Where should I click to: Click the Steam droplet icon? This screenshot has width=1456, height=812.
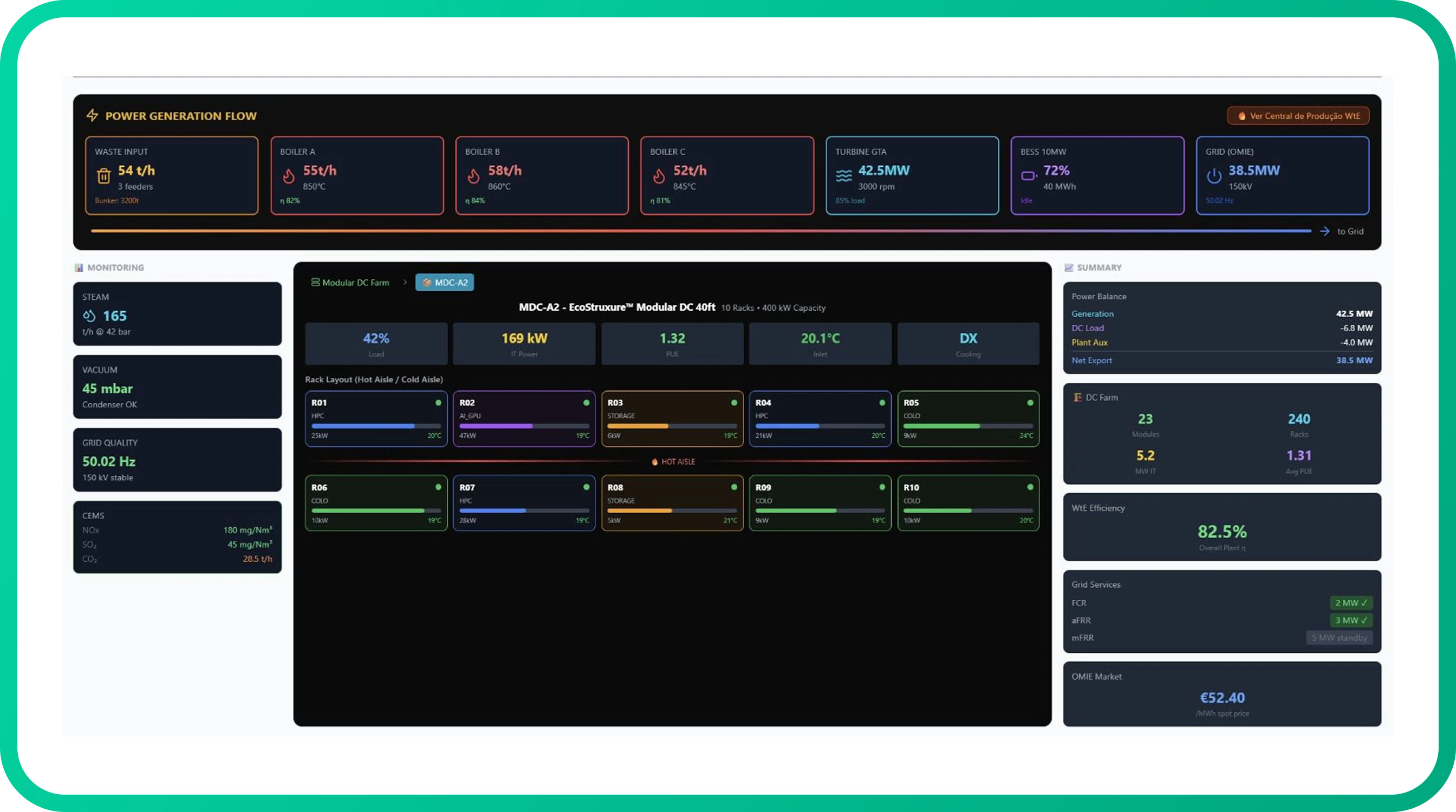(x=89, y=316)
